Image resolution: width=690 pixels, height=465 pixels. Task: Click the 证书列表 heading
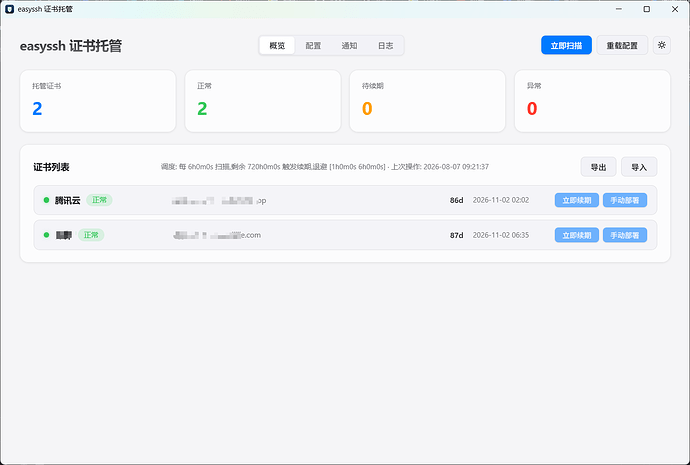point(51,167)
